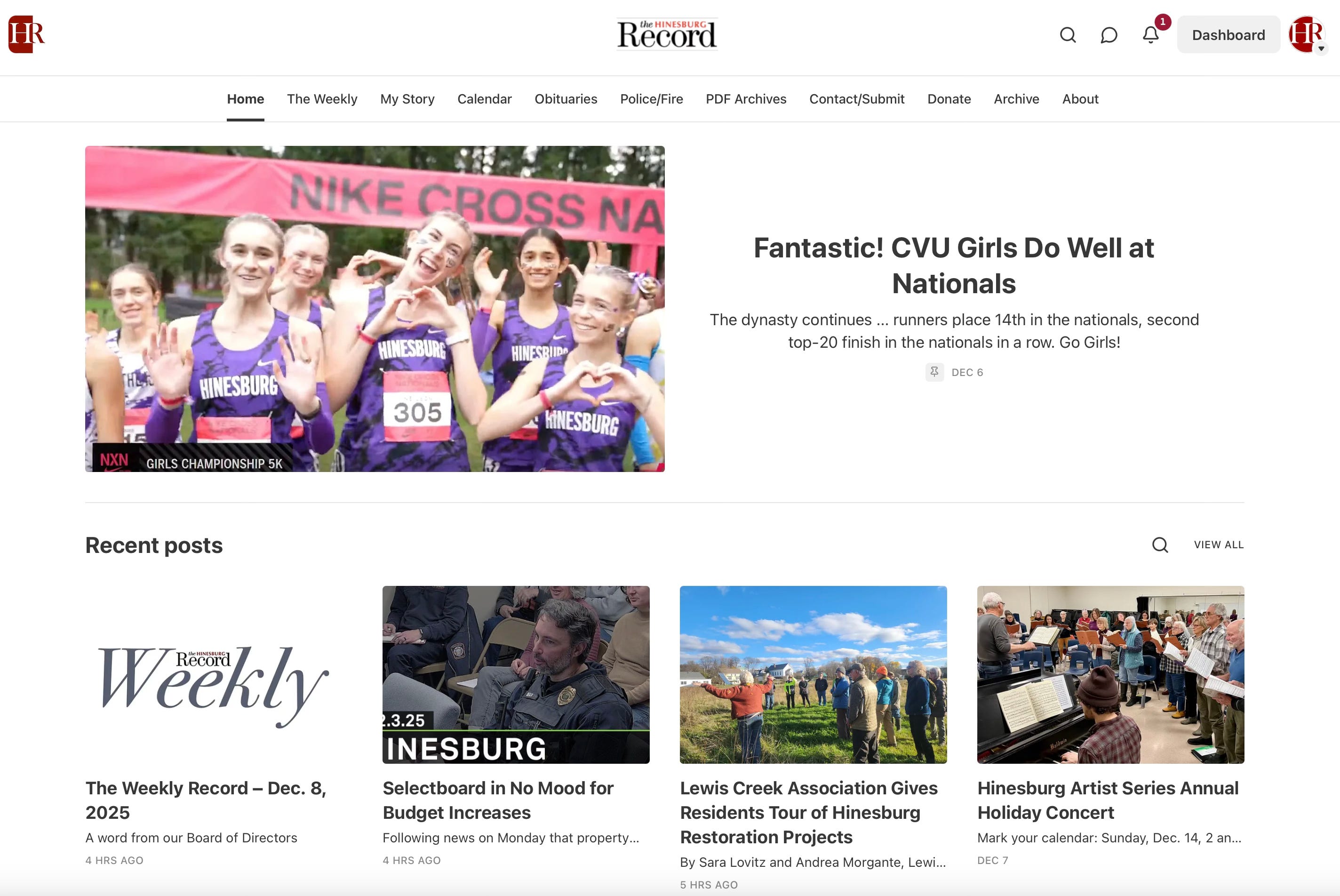Open Fantastic! CVU Girls headline article
The height and width of the screenshot is (896, 1340).
click(953, 266)
